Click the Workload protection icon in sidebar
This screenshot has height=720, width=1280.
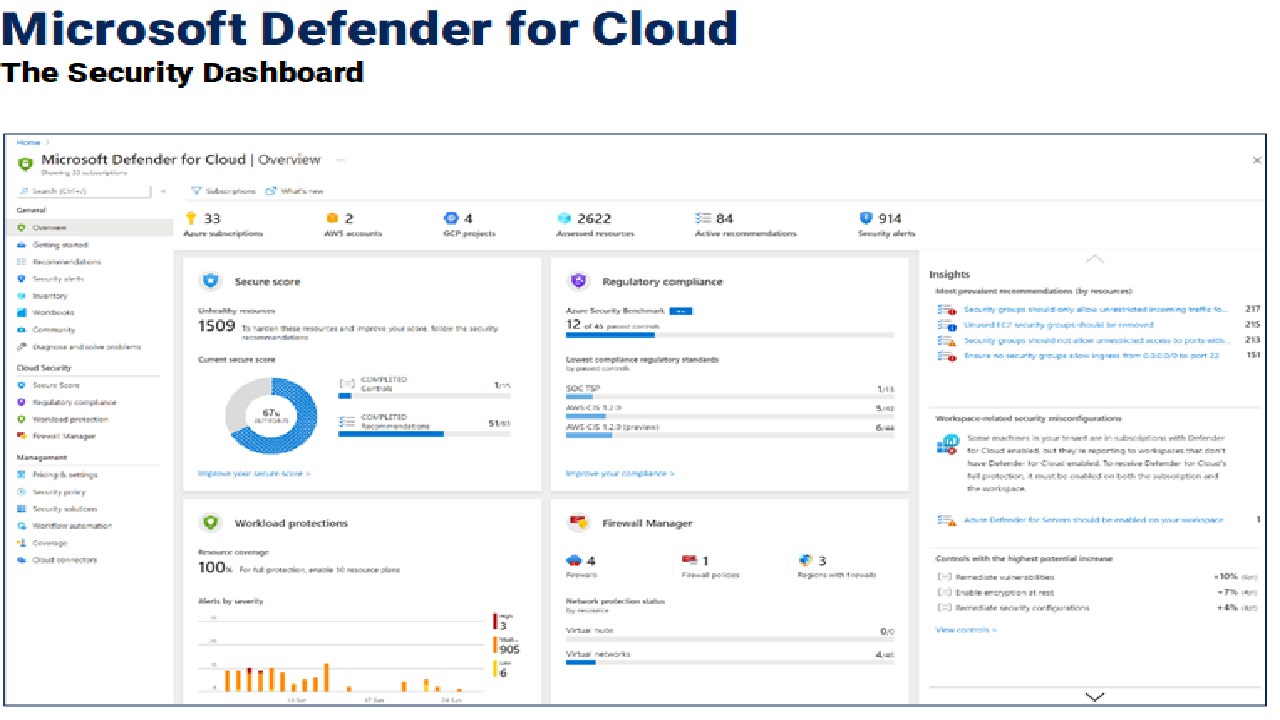pyautogui.click(x=21, y=419)
